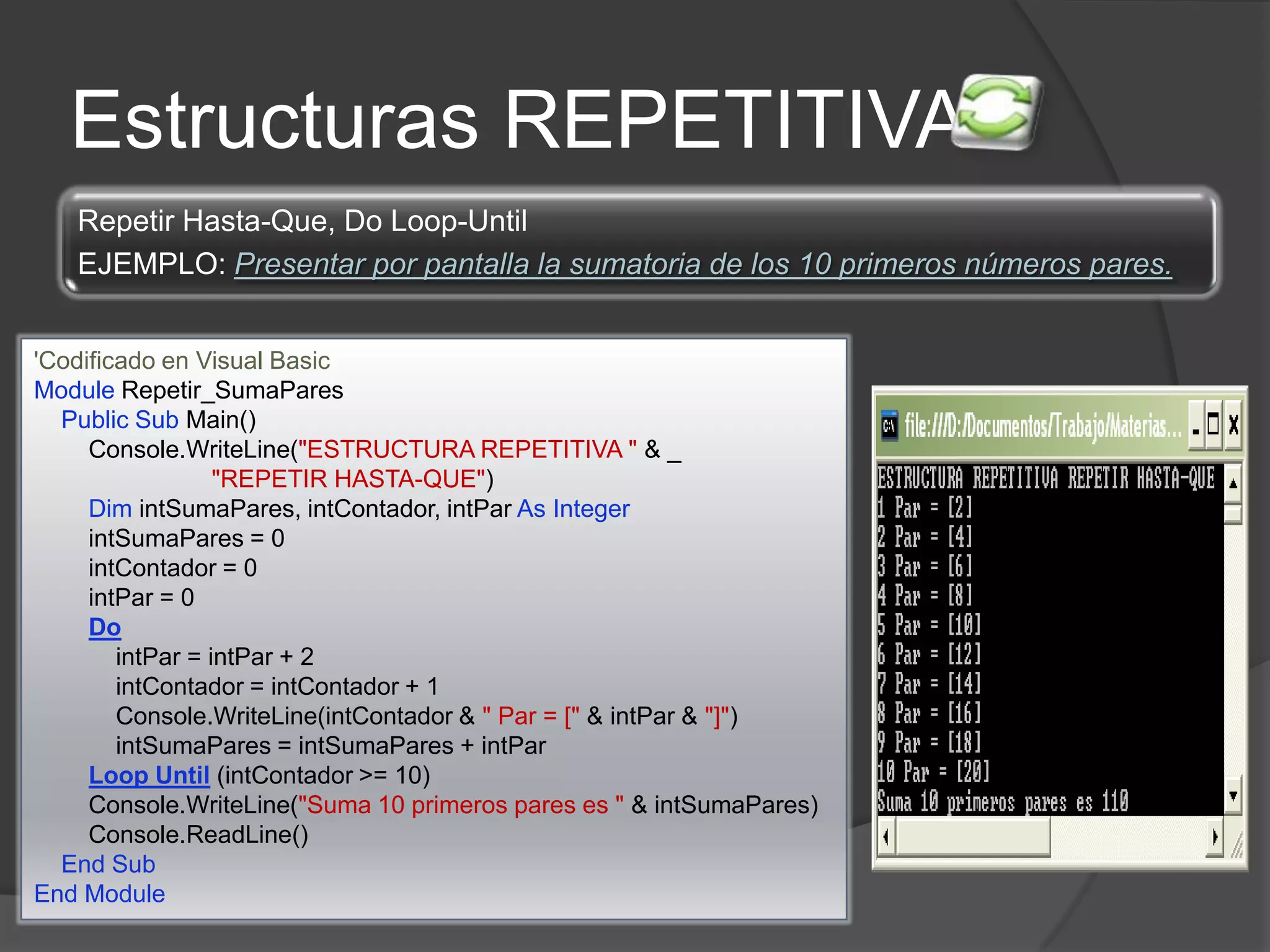Click 'Repetir Hasta-Que, Do Loop-Until' subtitle text
1270x952 pixels.
point(302,221)
